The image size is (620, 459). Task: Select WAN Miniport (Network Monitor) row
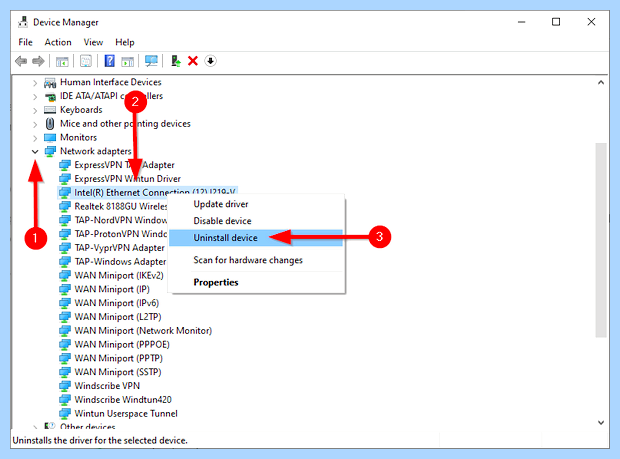pos(136,331)
